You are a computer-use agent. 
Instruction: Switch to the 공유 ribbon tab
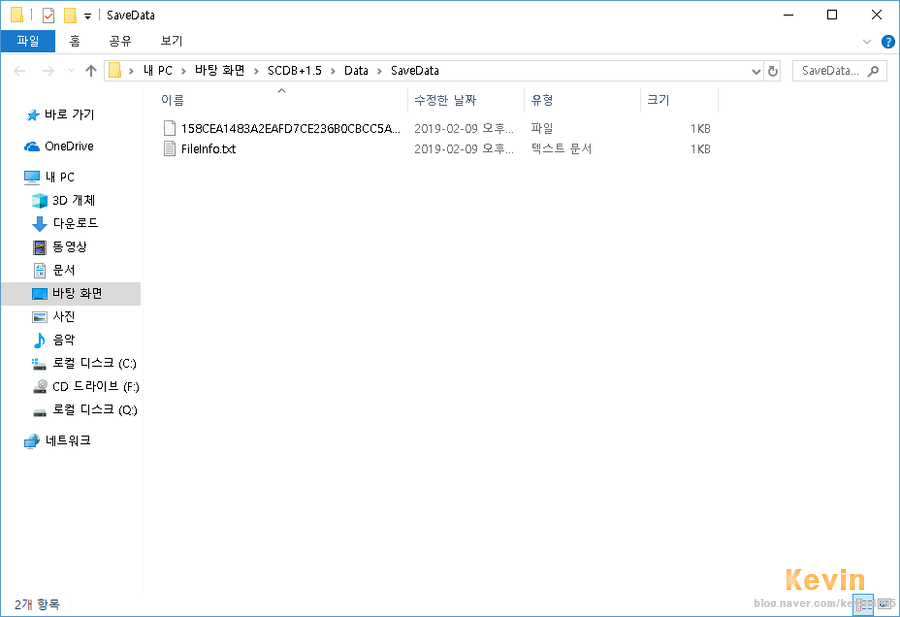coord(121,41)
